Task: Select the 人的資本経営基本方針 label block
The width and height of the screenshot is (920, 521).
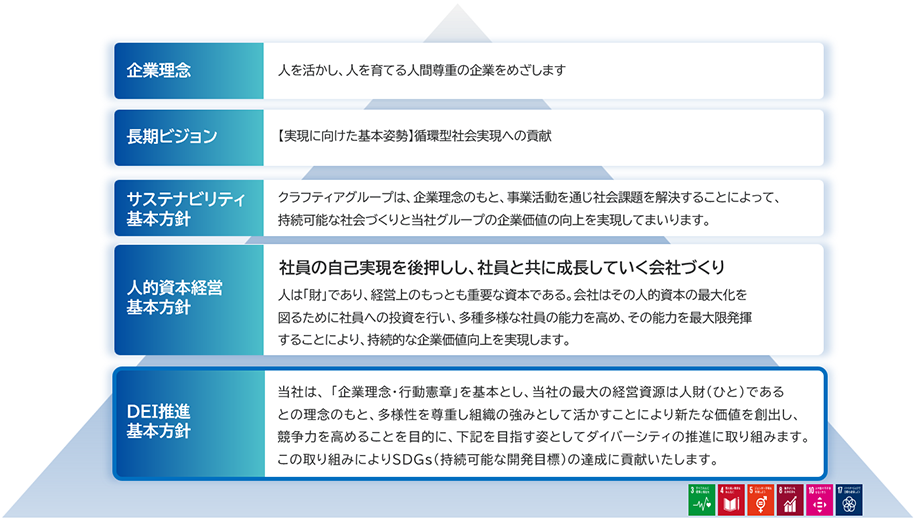Action: point(189,300)
